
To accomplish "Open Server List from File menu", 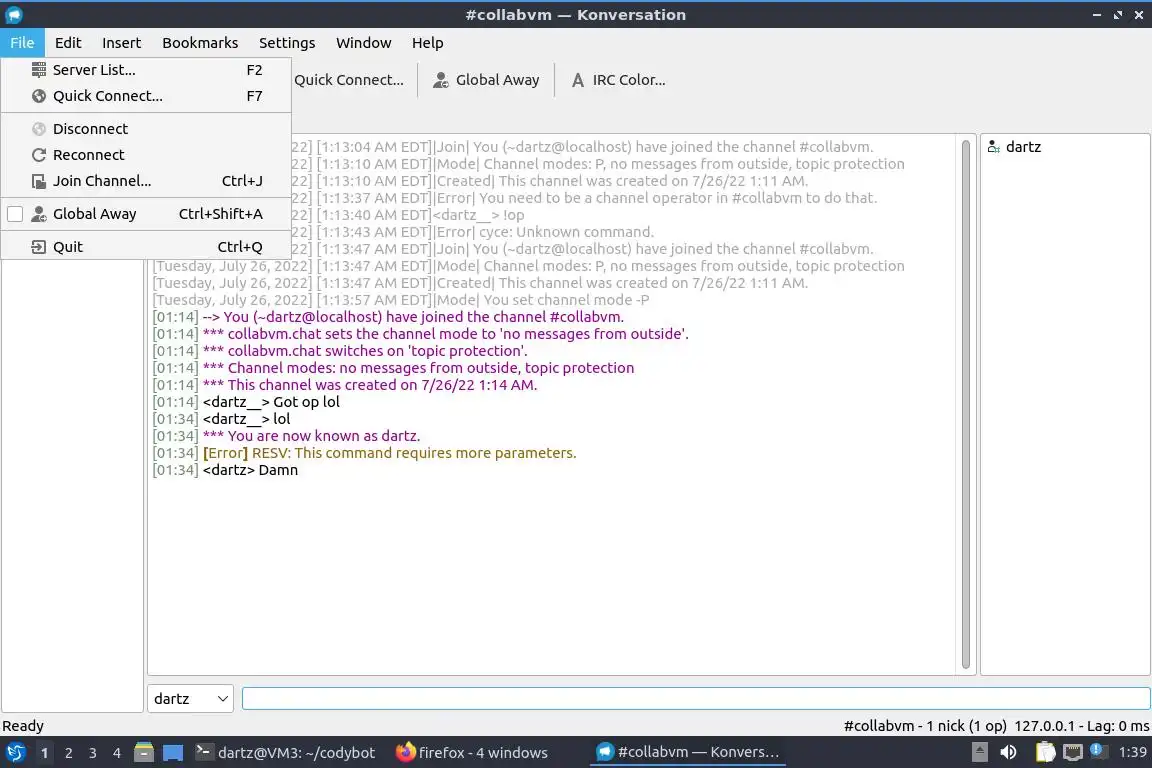I will (x=146, y=70).
